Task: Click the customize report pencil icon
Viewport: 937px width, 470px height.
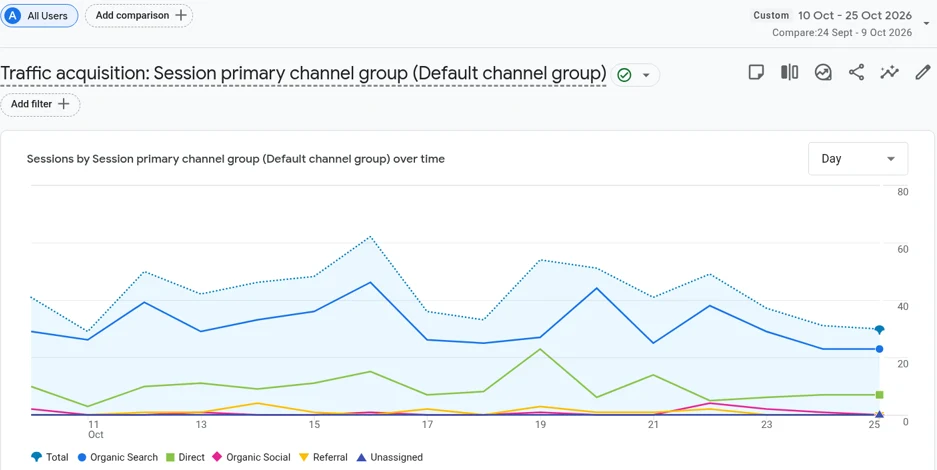Action: tap(923, 73)
